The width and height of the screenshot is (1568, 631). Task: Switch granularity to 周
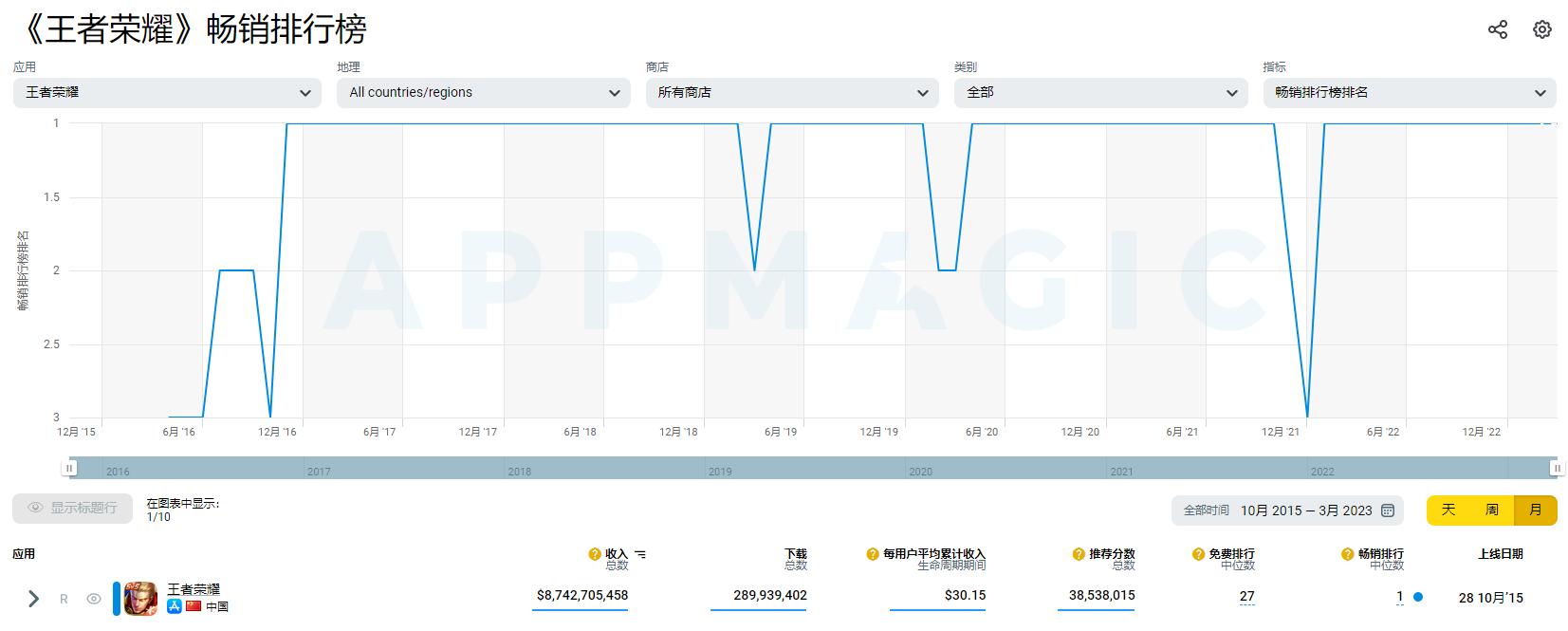(x=1492, y=510)
